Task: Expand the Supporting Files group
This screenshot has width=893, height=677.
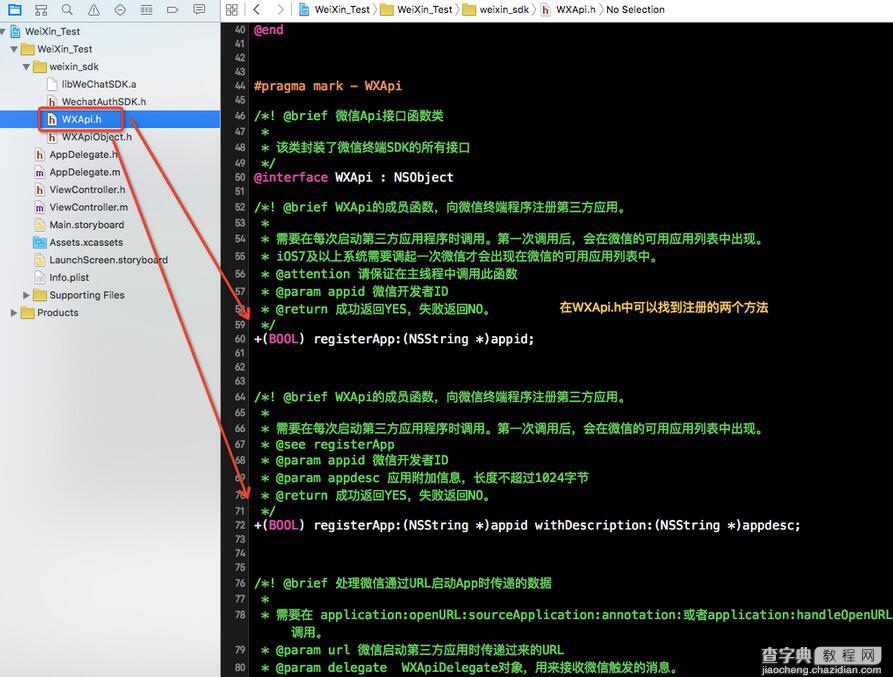Action: pyautogui.click(x=26, y=295)
